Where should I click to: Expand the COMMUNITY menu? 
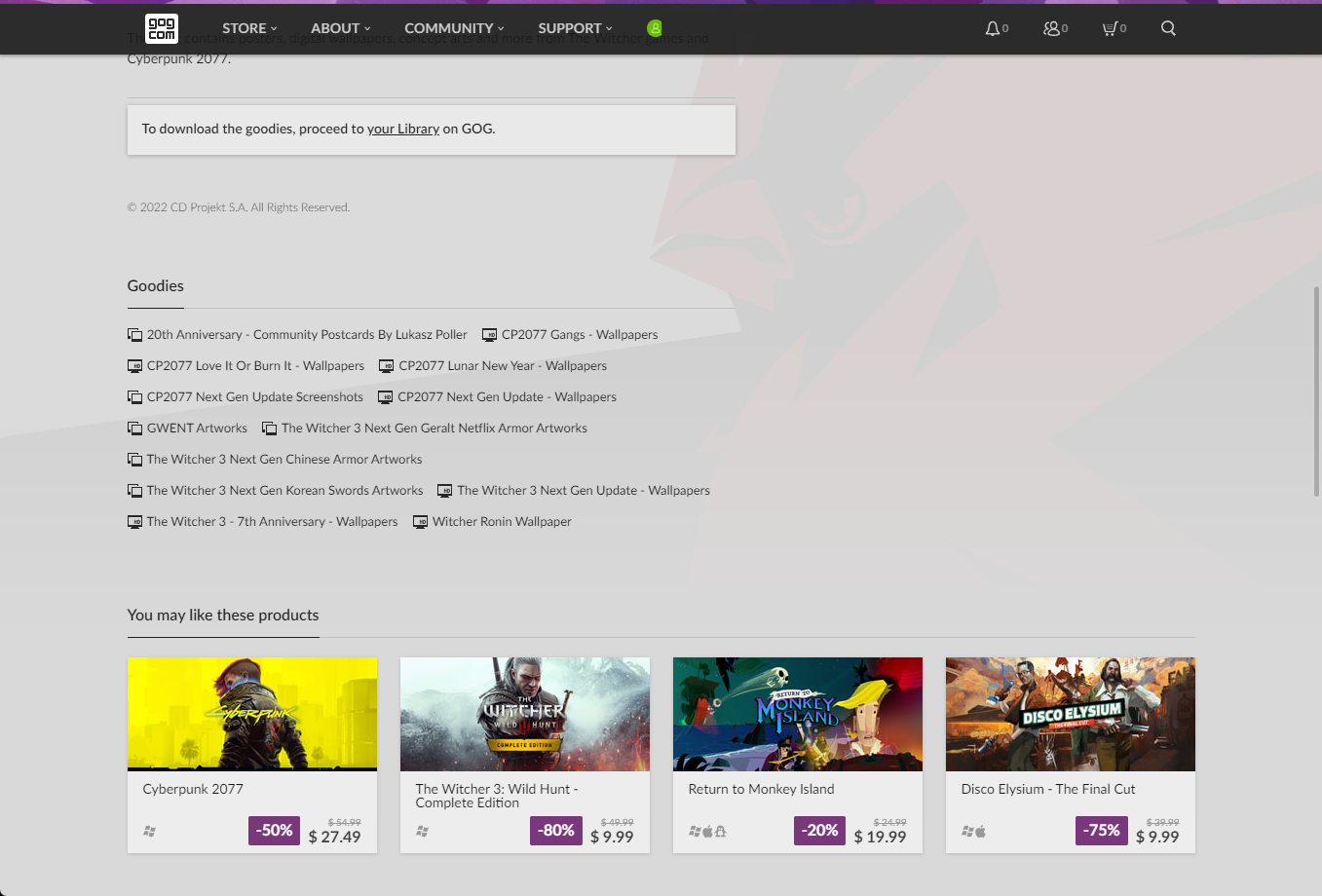pyautogui.click(x=454, y=28)
